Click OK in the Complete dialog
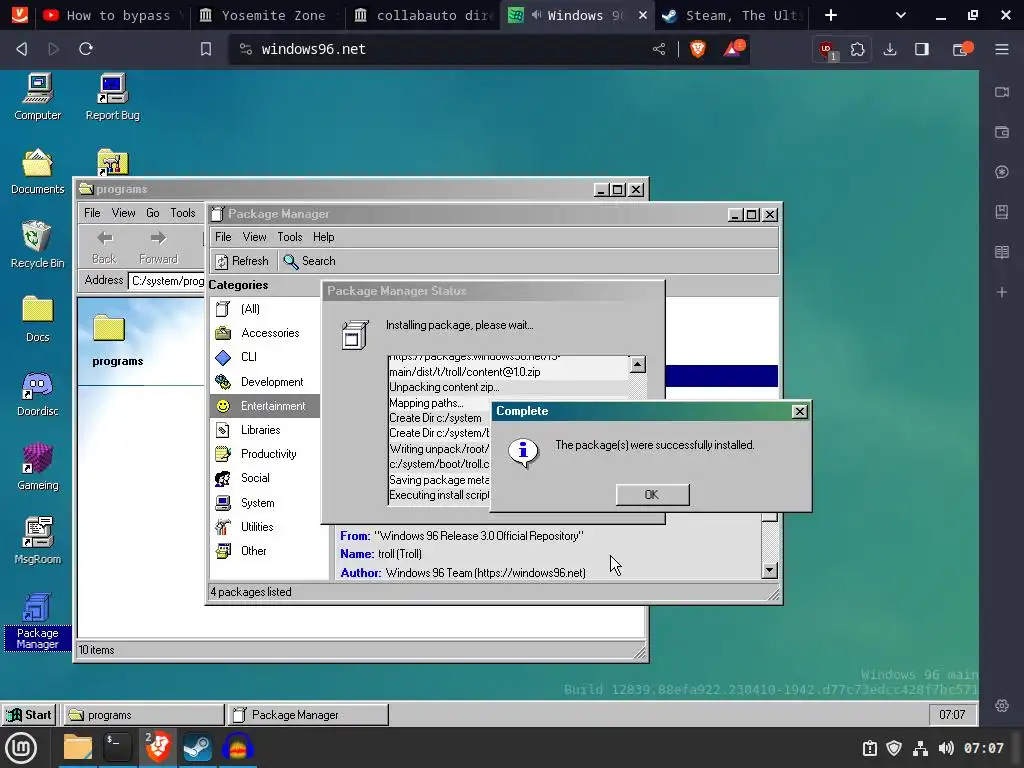 coord(652,495)
